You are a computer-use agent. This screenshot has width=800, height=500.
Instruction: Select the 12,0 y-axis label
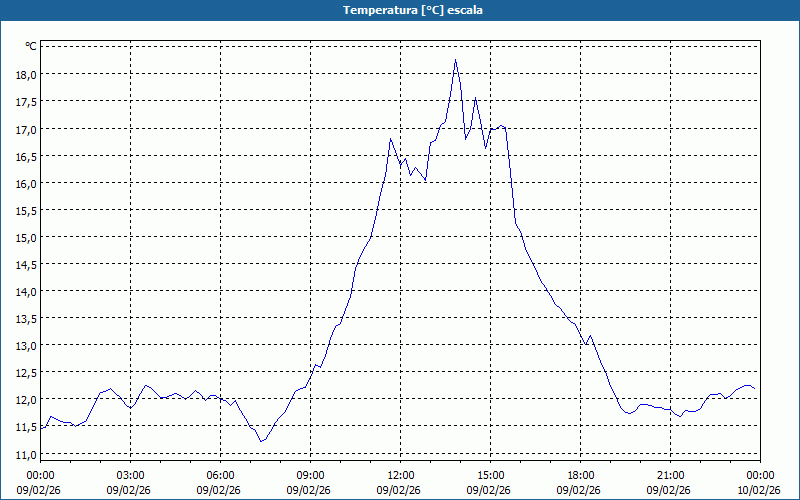pos(25,399)
